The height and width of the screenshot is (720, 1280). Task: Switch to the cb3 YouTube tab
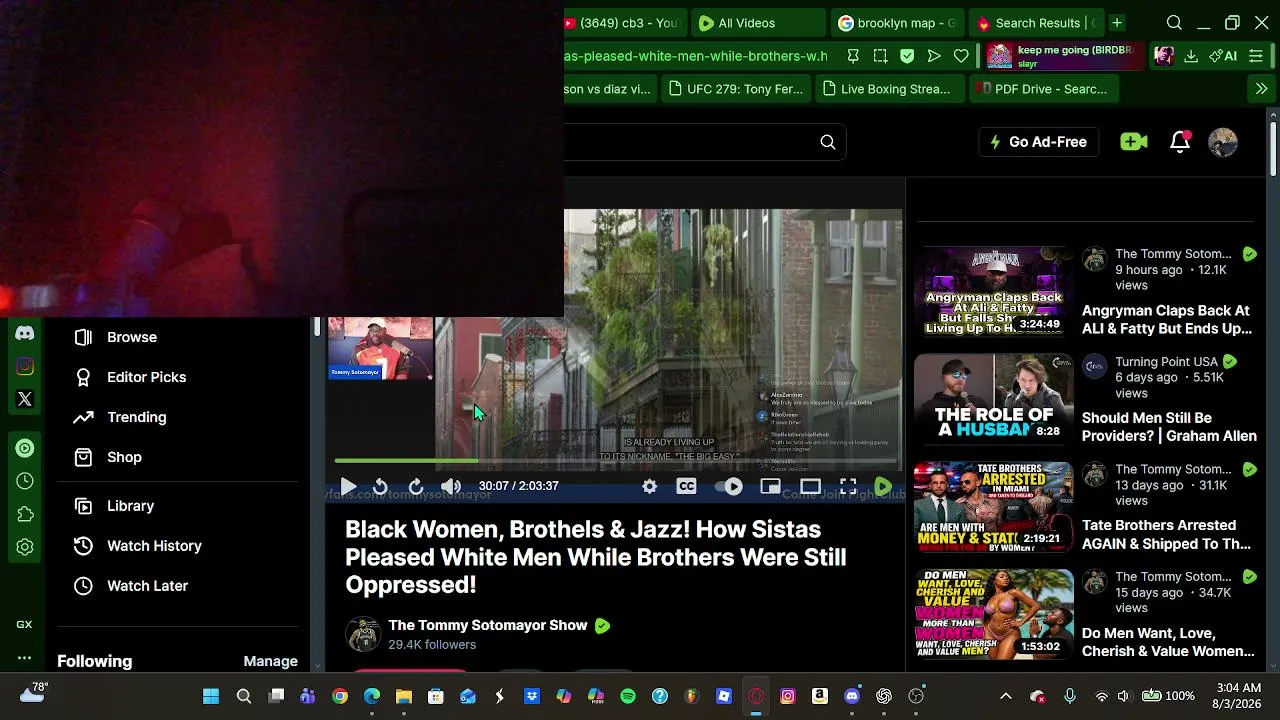tap(624, 23)
